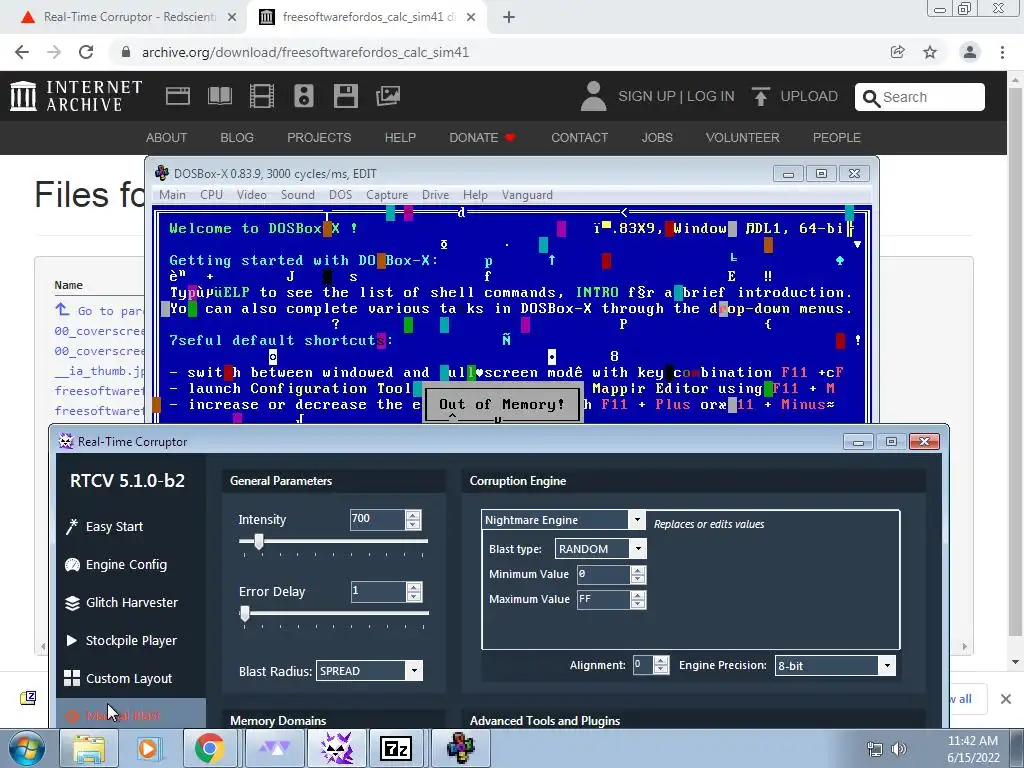Open Internet Archive texts book icon
1024x768 pixels.
(219, 96)
